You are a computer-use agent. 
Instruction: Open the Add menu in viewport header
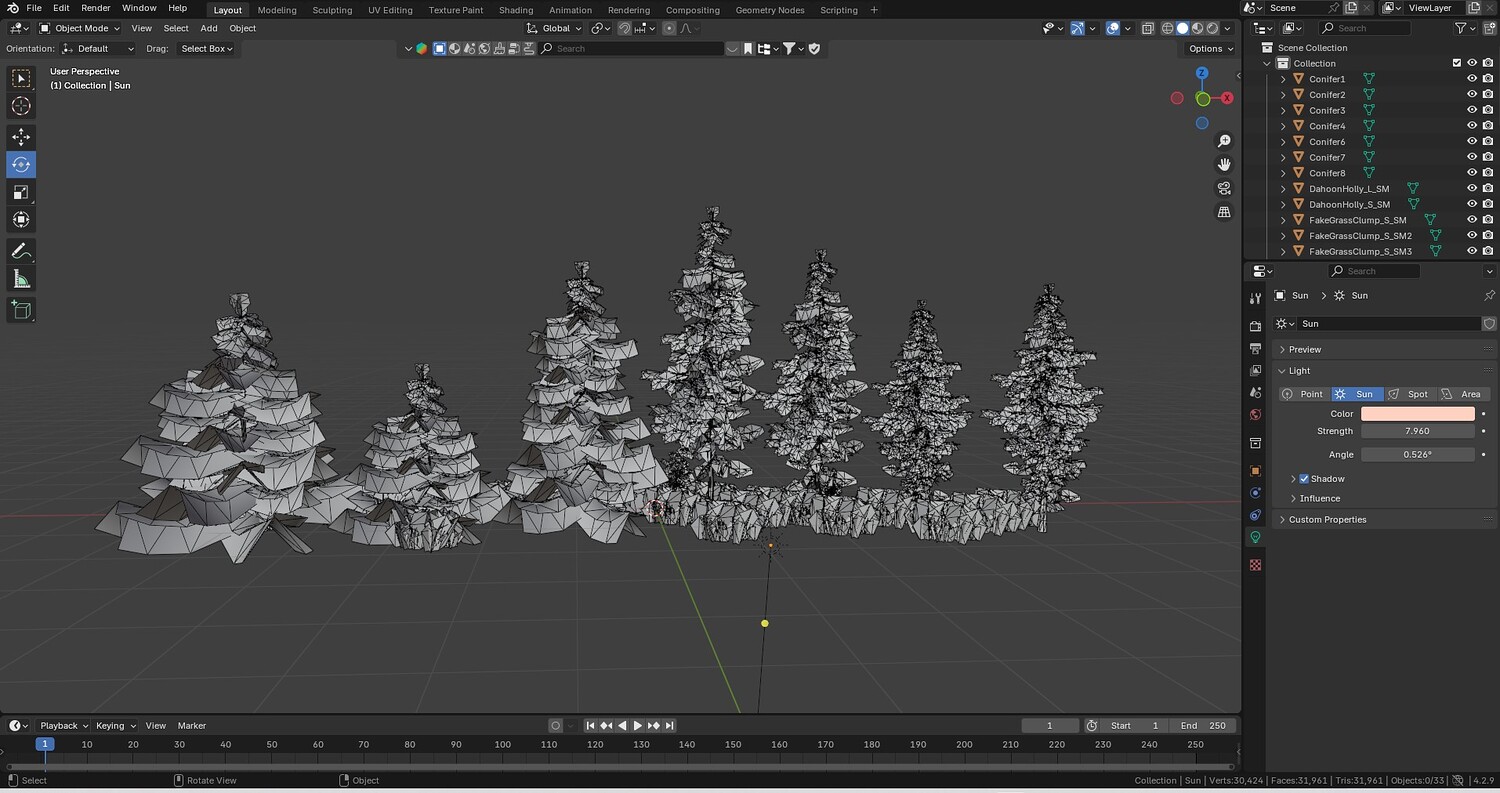click(x=208, y=28)
